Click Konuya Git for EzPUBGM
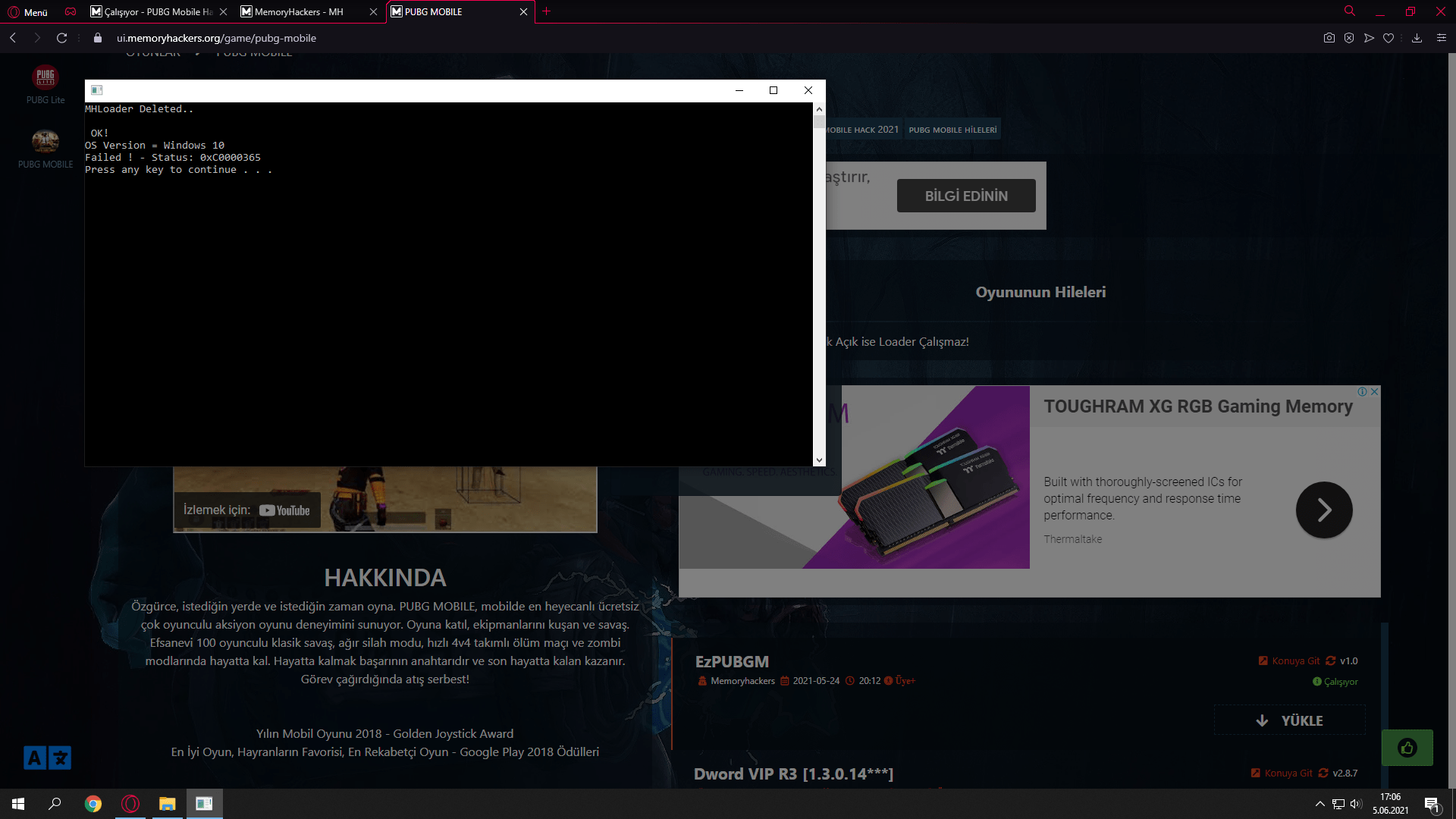 pos(1289,661)
